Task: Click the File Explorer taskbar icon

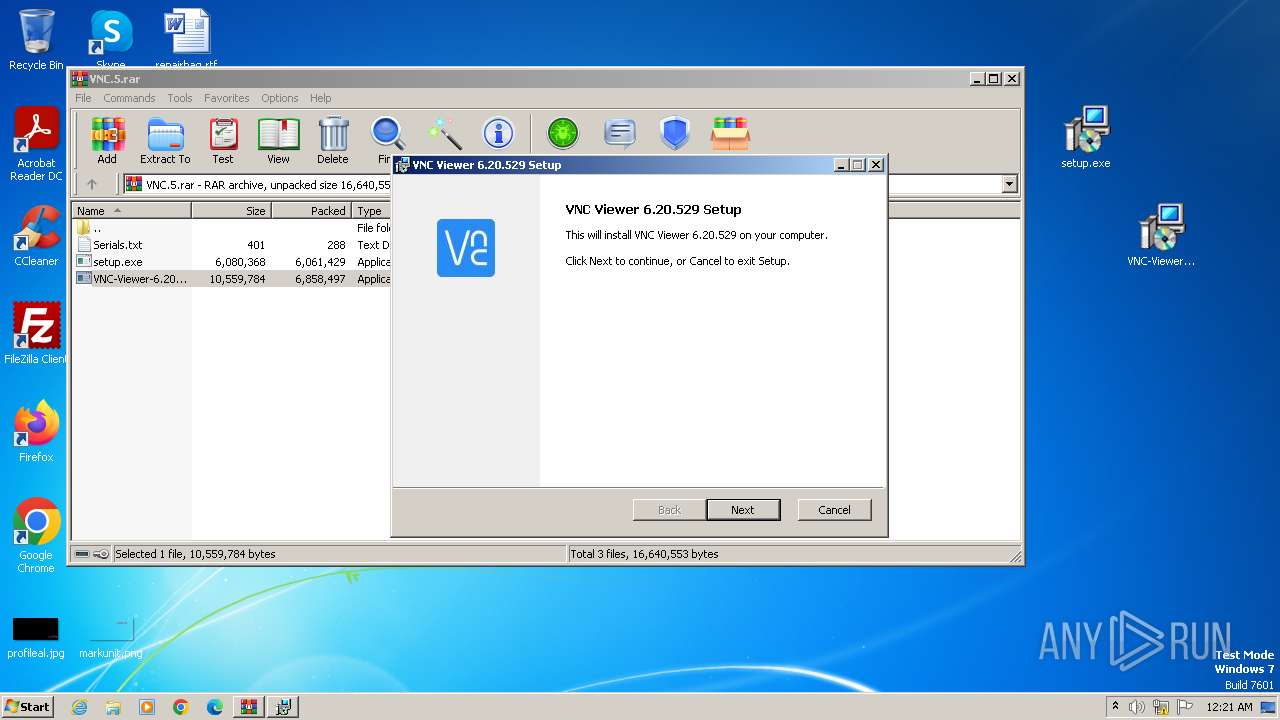Action: tap(113, 707)
